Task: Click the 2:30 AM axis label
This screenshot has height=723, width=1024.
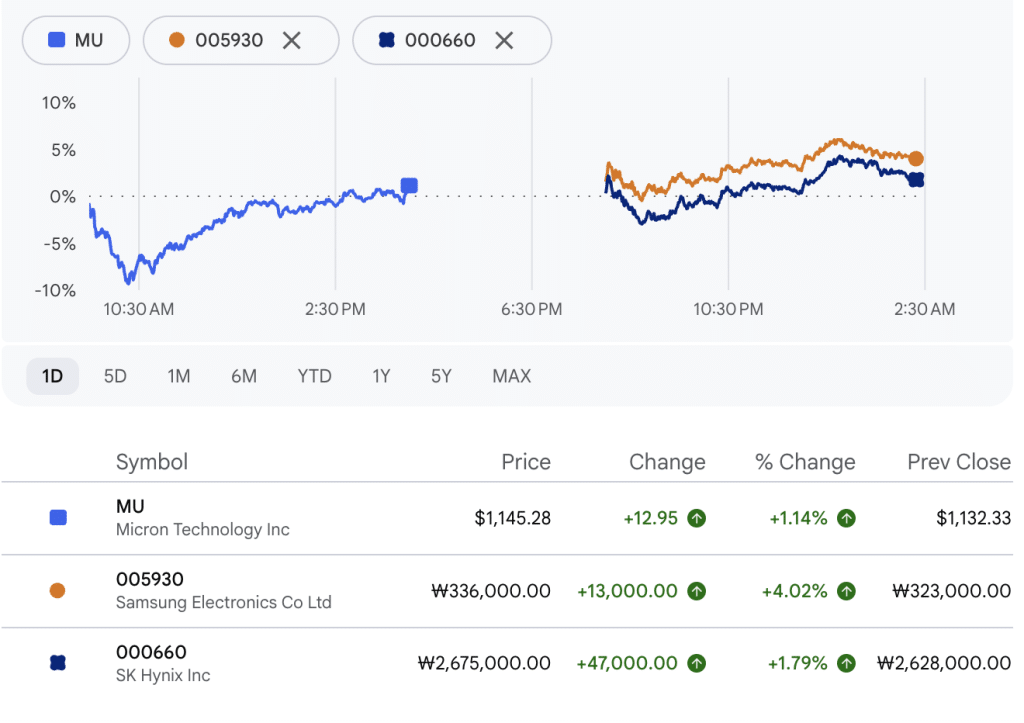Action: tap(924, 309)
